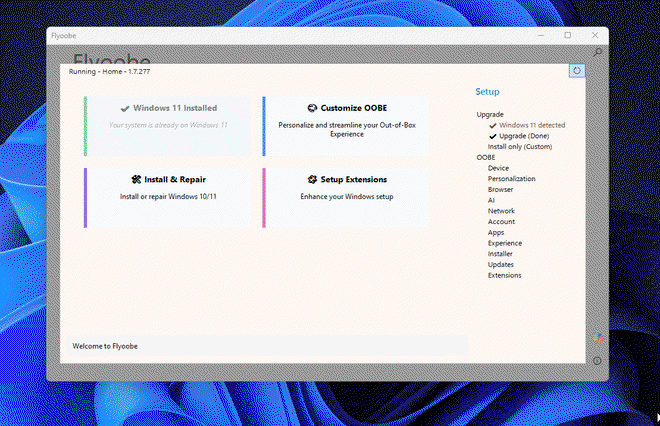Click the Install & Repair tools icon
Viewport: 660px width, 426px height.
coord(136,179)
